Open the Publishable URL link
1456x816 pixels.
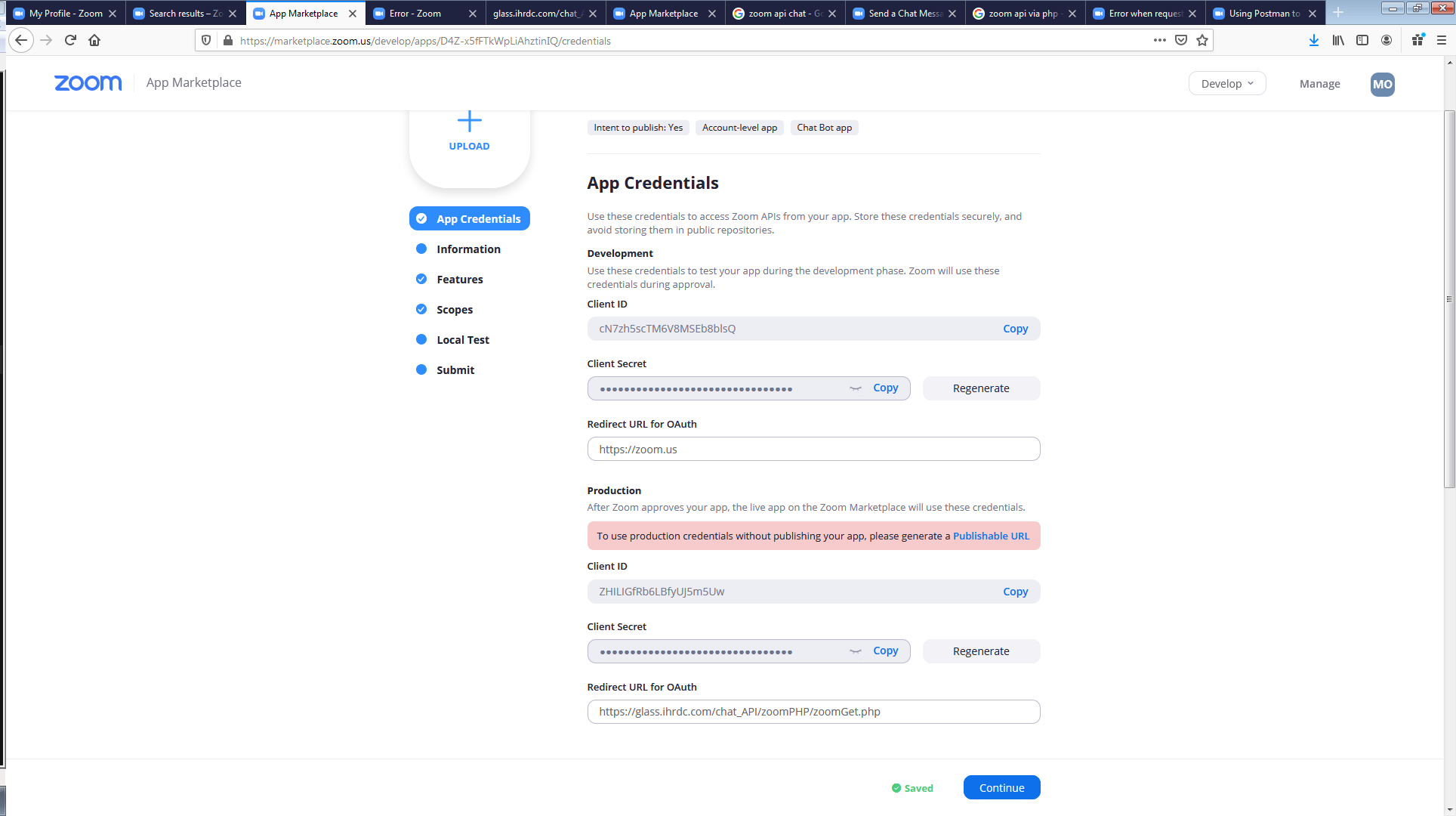[991, 536]
